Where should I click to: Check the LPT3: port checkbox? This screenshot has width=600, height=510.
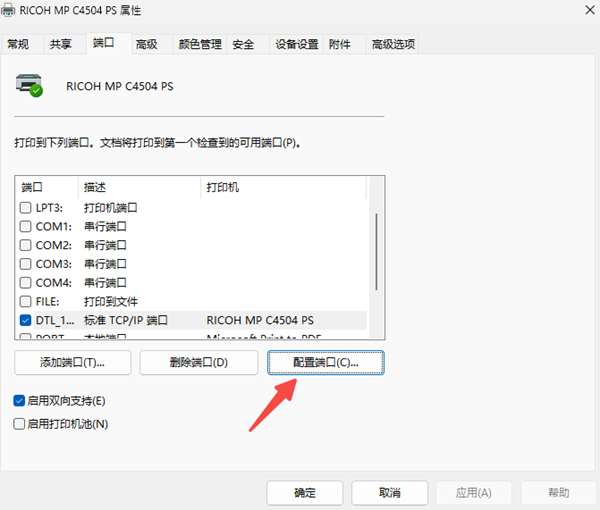click(x=25, y=208)
